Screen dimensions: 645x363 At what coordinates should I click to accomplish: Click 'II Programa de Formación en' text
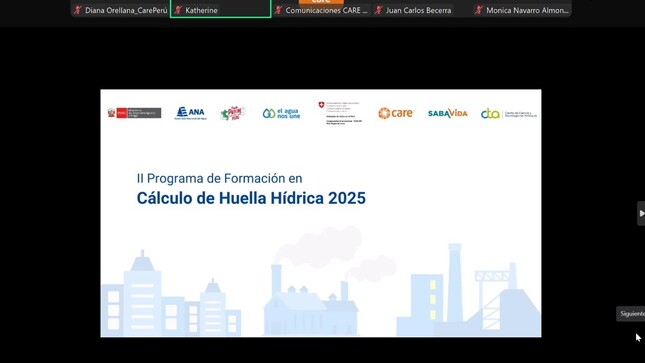219,178
